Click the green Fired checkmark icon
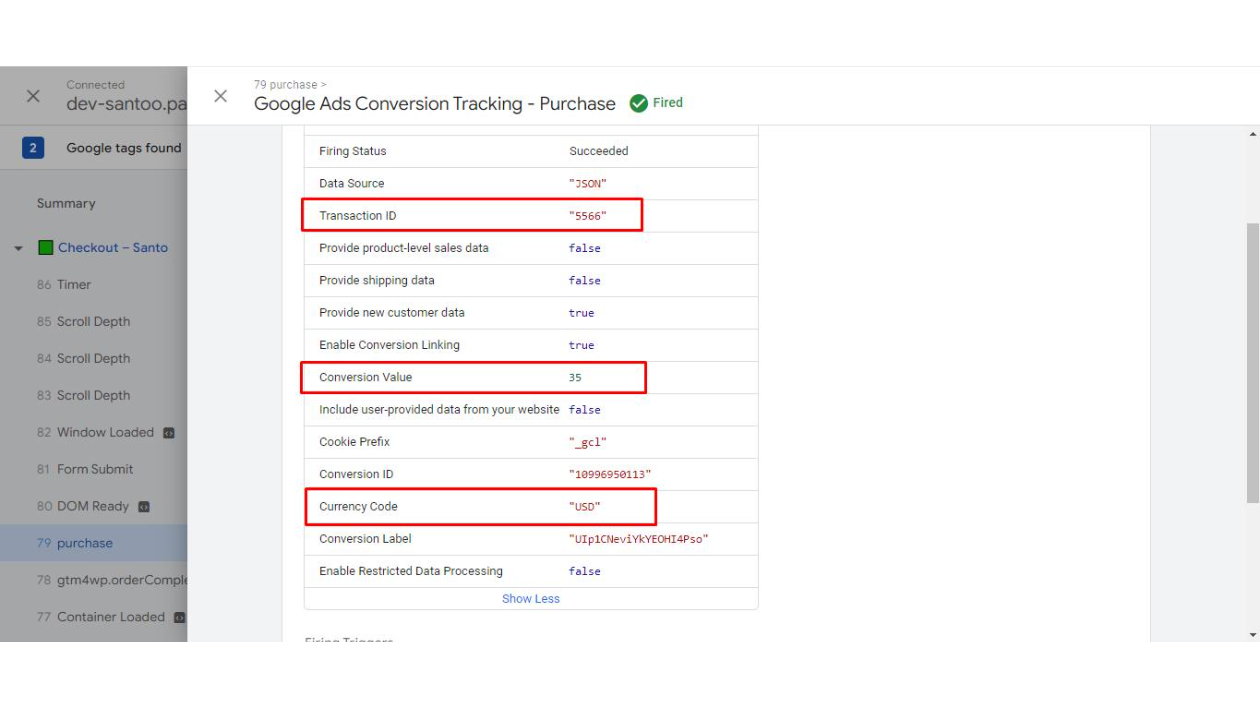The width and height of the screenshot is (1260, 708). click(639, 103)
